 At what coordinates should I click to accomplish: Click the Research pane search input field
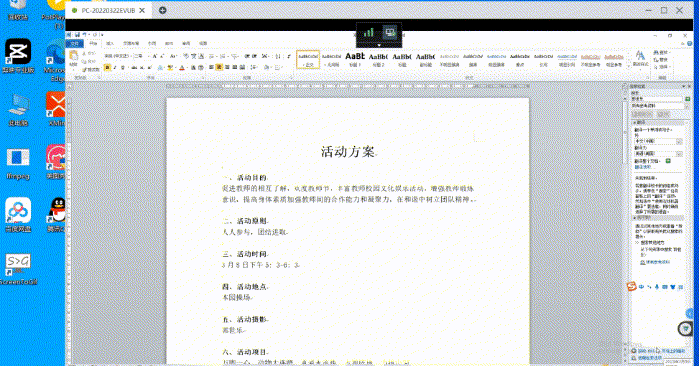click(x=657, y=99)
